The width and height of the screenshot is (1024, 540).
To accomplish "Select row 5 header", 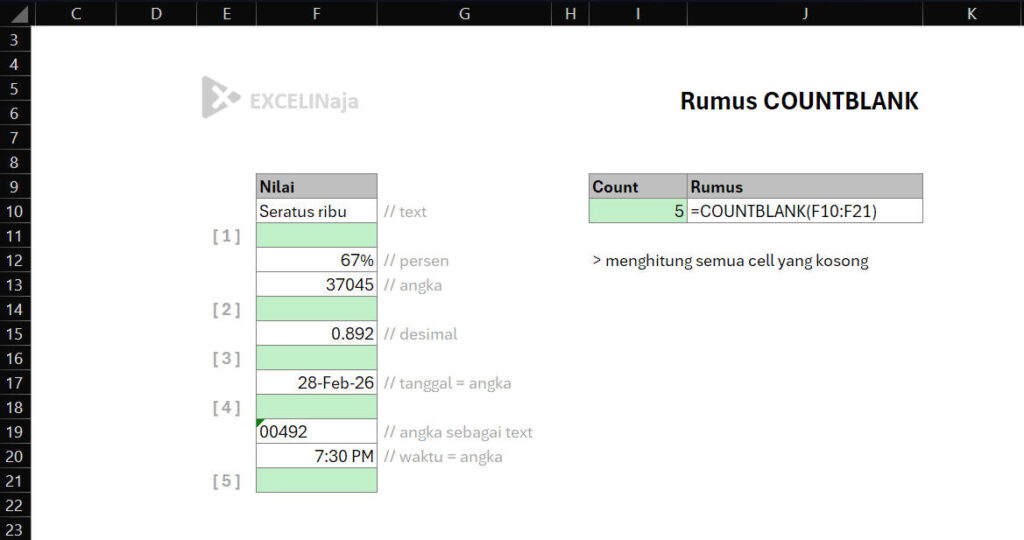I will (15, 89).
